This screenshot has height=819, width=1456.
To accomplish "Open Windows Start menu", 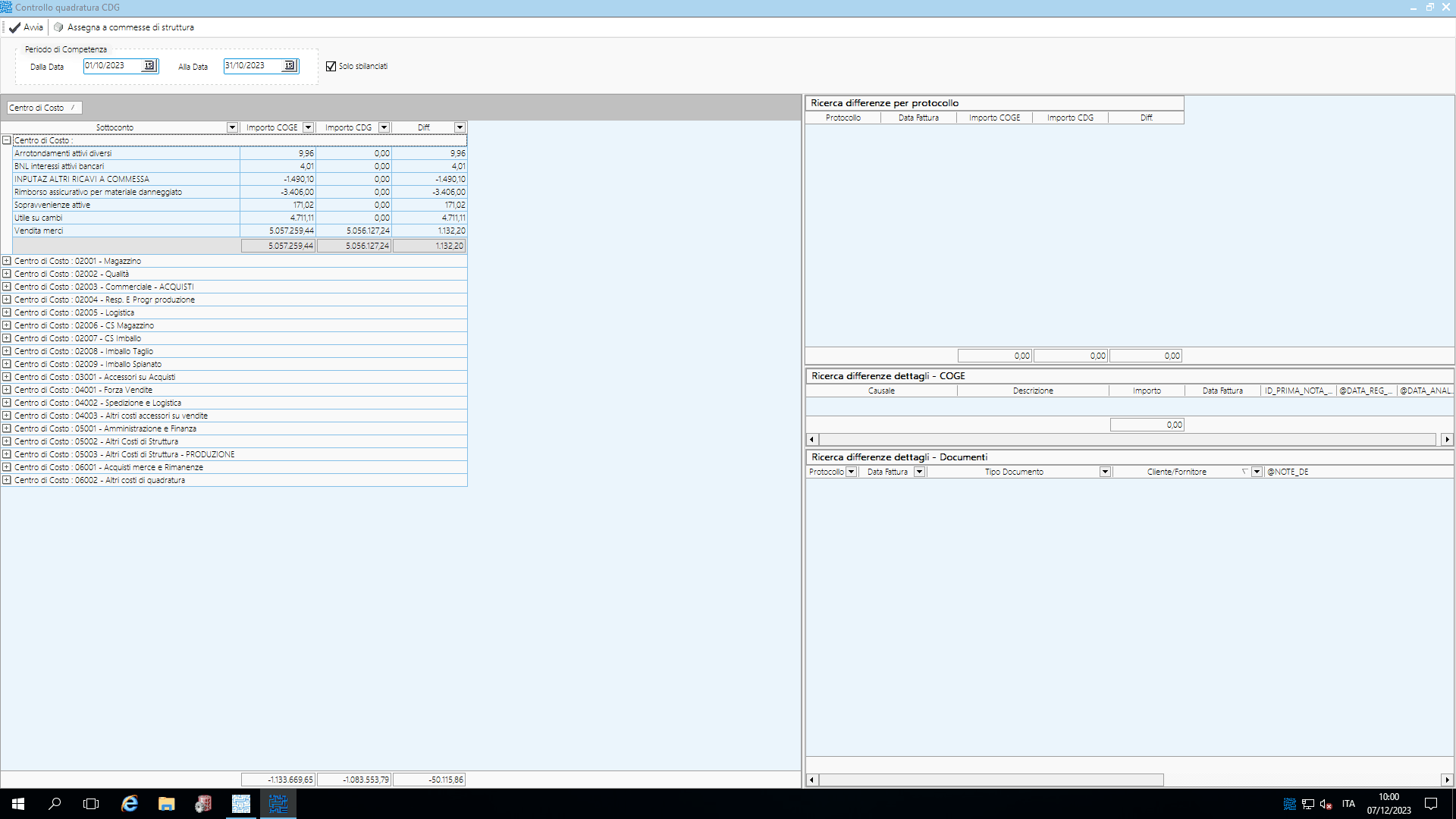I will (18, 804).
